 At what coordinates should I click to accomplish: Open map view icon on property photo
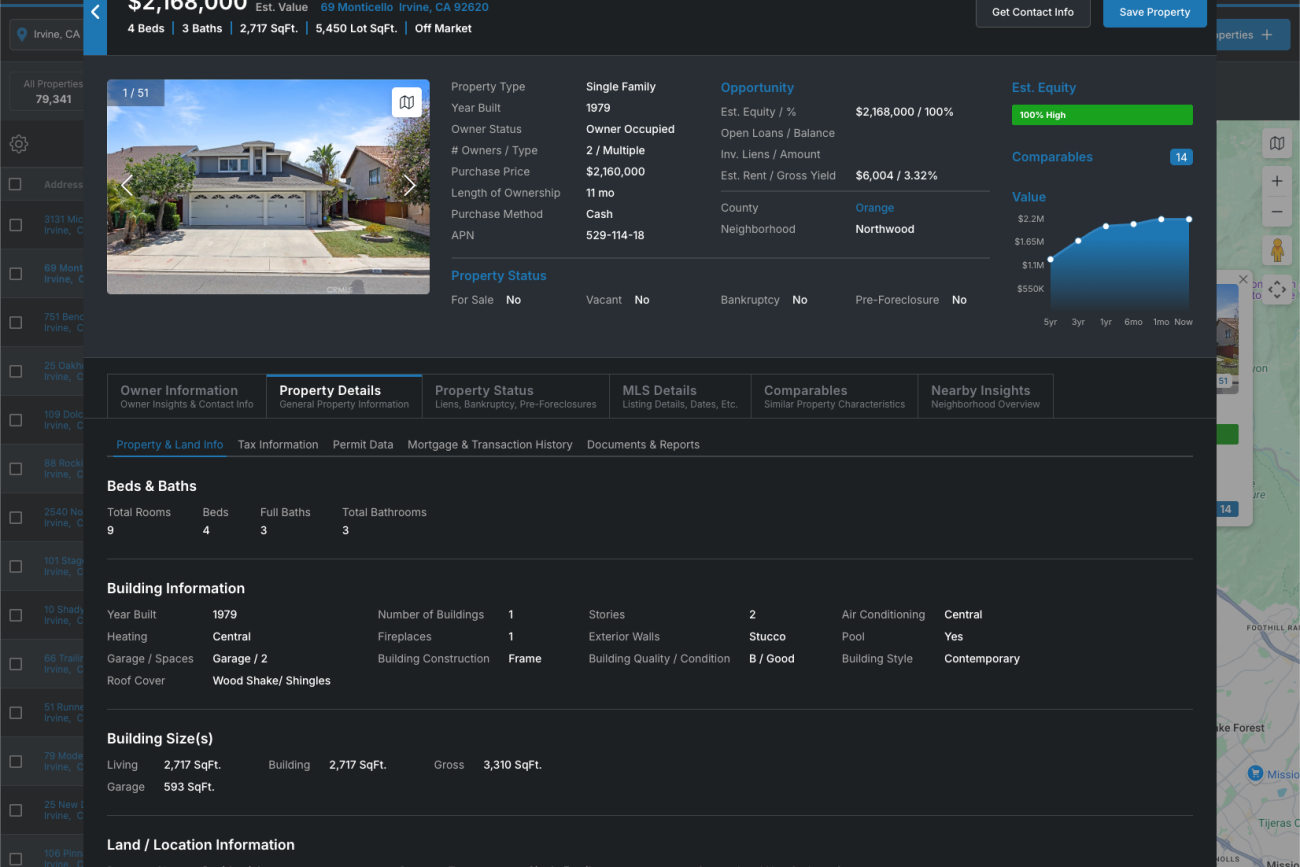click(406, 102)
